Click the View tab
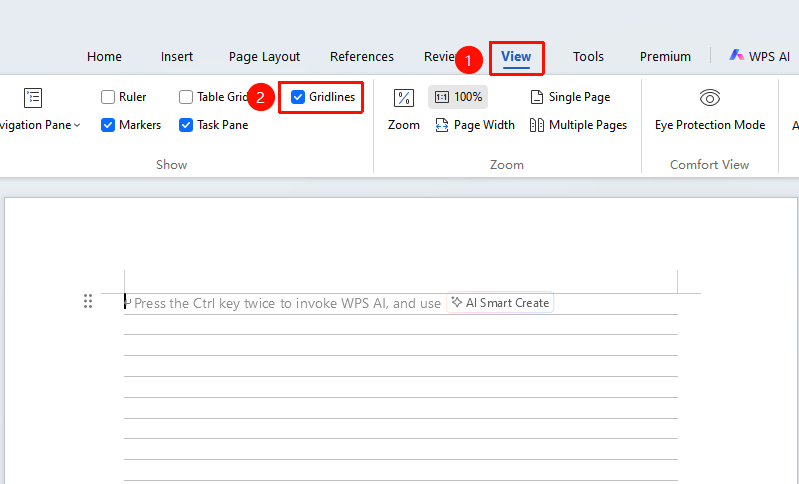799x484 pixels. pyautogui.click(x=516, y=57)
